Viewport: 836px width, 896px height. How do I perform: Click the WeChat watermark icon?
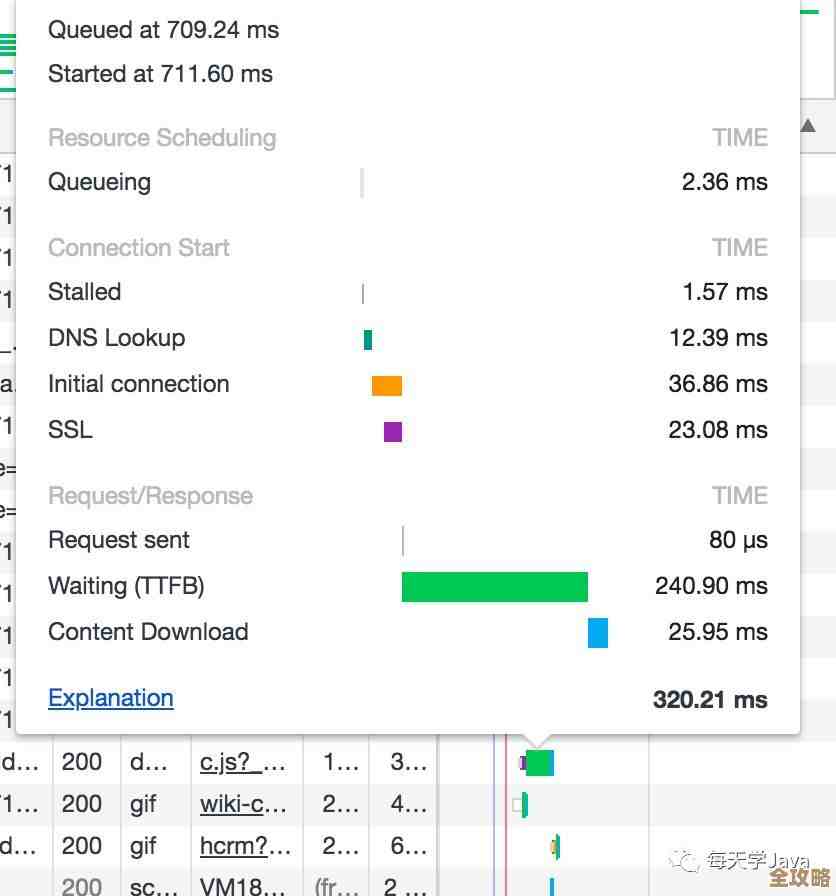click(685, 861)
